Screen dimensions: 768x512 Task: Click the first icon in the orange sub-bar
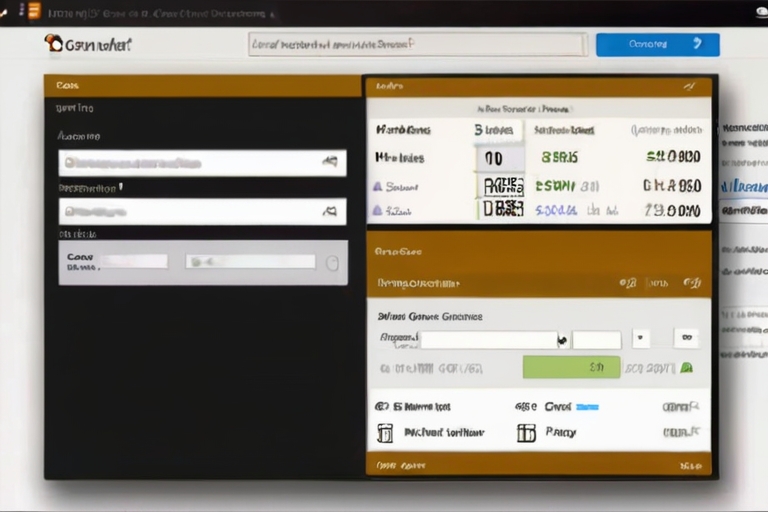[628, 283]
